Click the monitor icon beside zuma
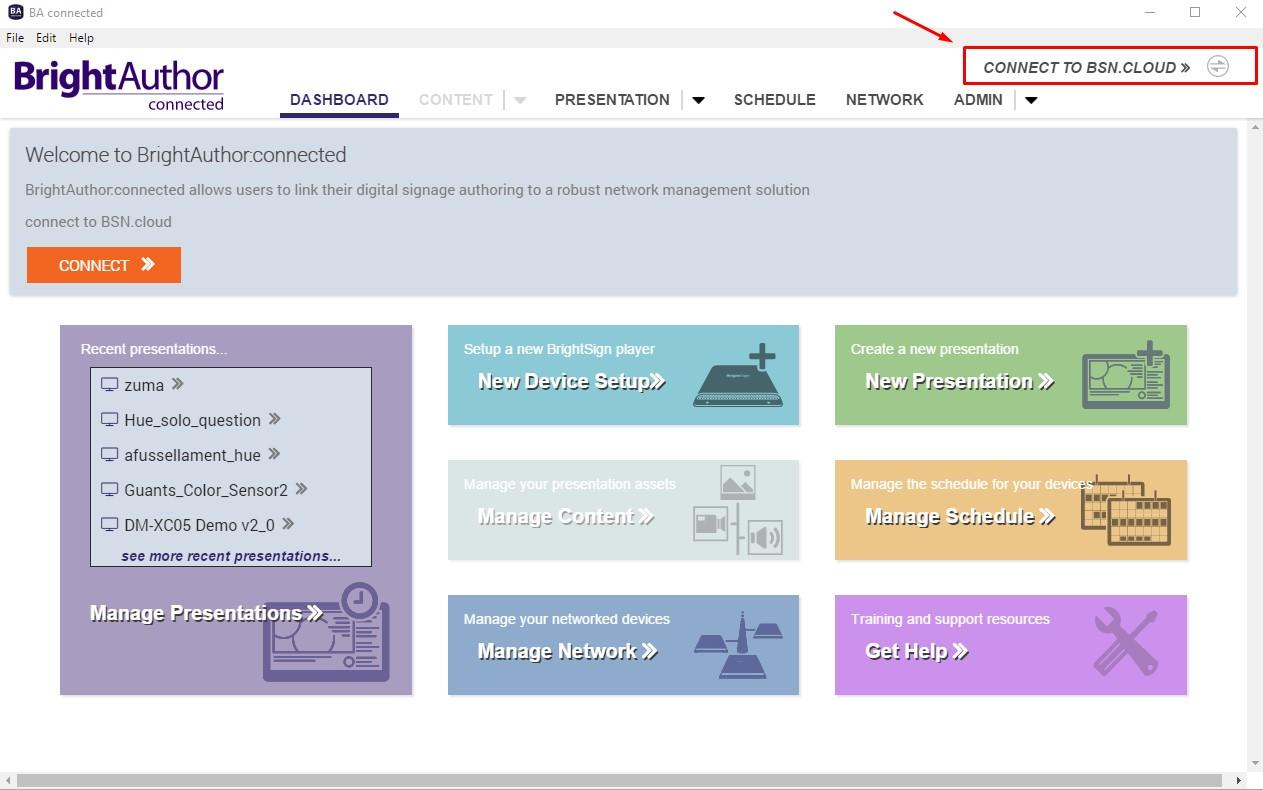Viewport: 1263px width, 790px height. (x=110, y=384)
